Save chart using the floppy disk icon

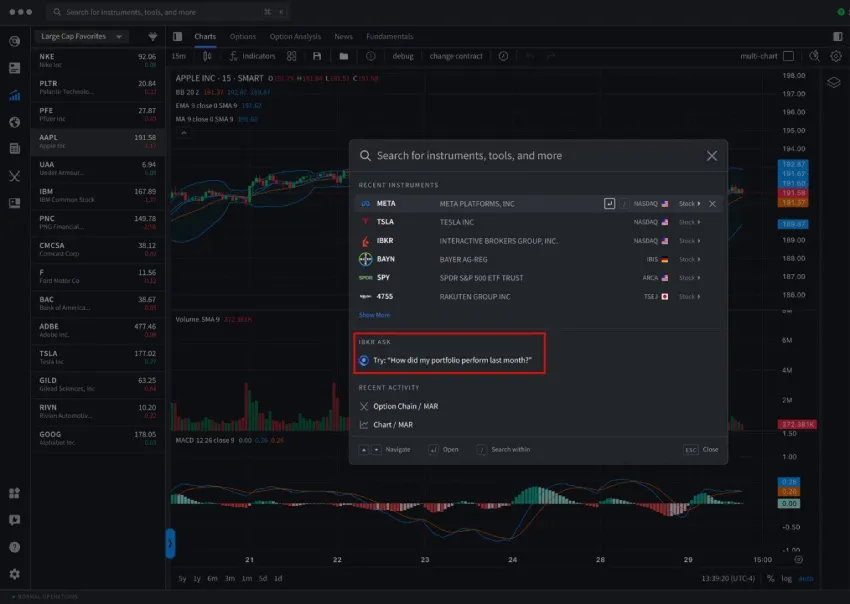click(x=317, y=56)
